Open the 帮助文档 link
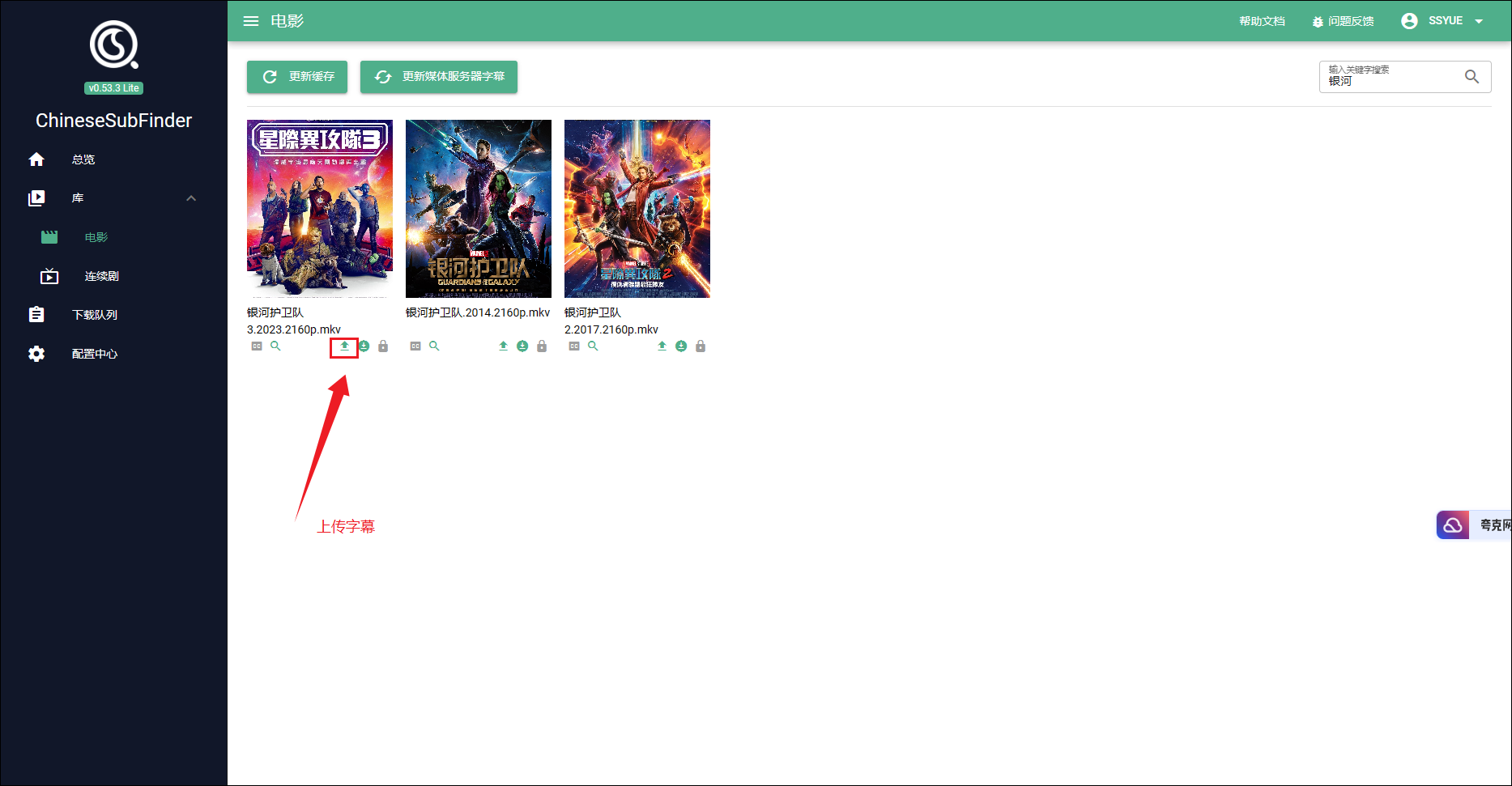 (x=1262, y=21)
